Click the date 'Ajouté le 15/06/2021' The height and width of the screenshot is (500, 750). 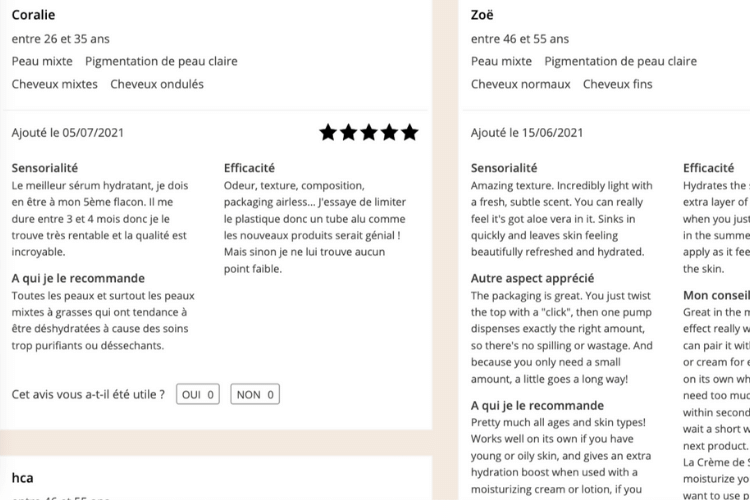527,133
